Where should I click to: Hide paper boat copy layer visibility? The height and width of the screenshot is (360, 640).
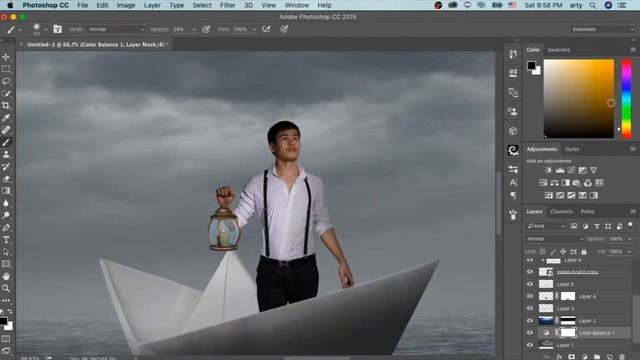pos(530,272)
